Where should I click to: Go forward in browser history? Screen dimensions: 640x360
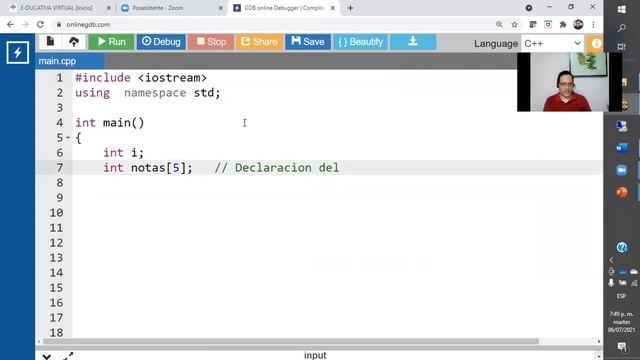click(x=25, y=24)
